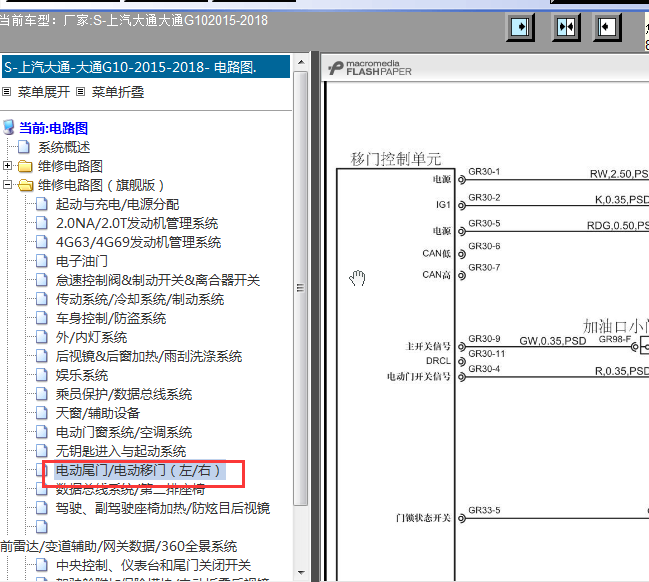Open the 外/内灯系统 diagram
649x582 pixels.
91,337
